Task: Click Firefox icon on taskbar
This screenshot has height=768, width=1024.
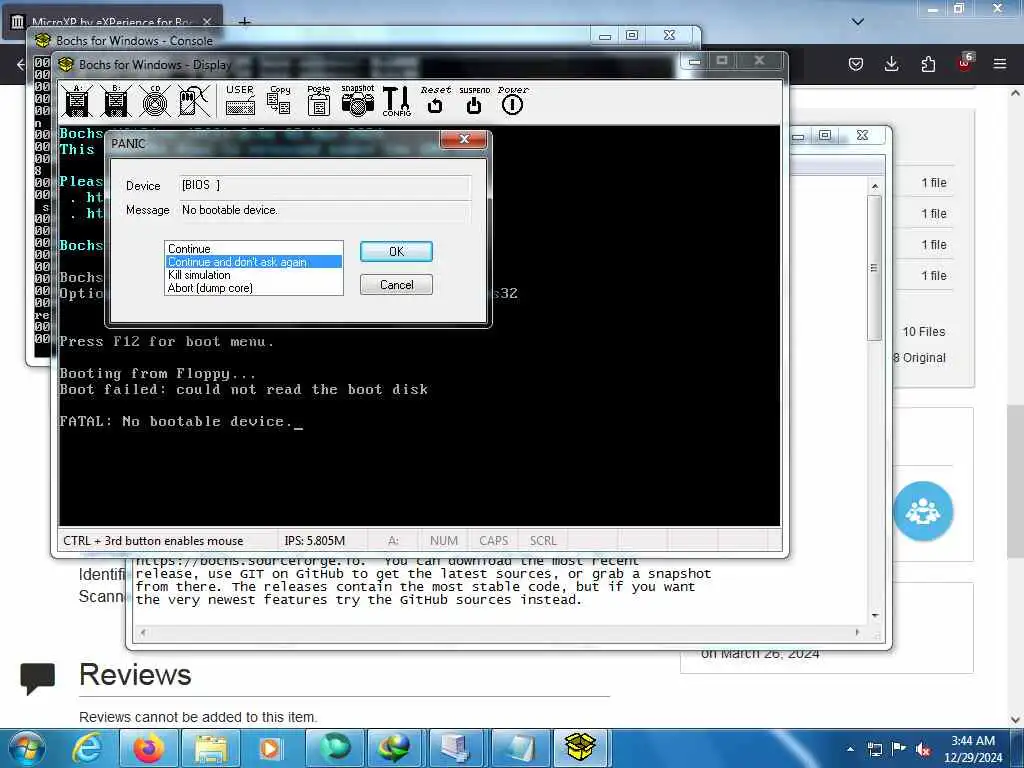Action: click(149, 748)
